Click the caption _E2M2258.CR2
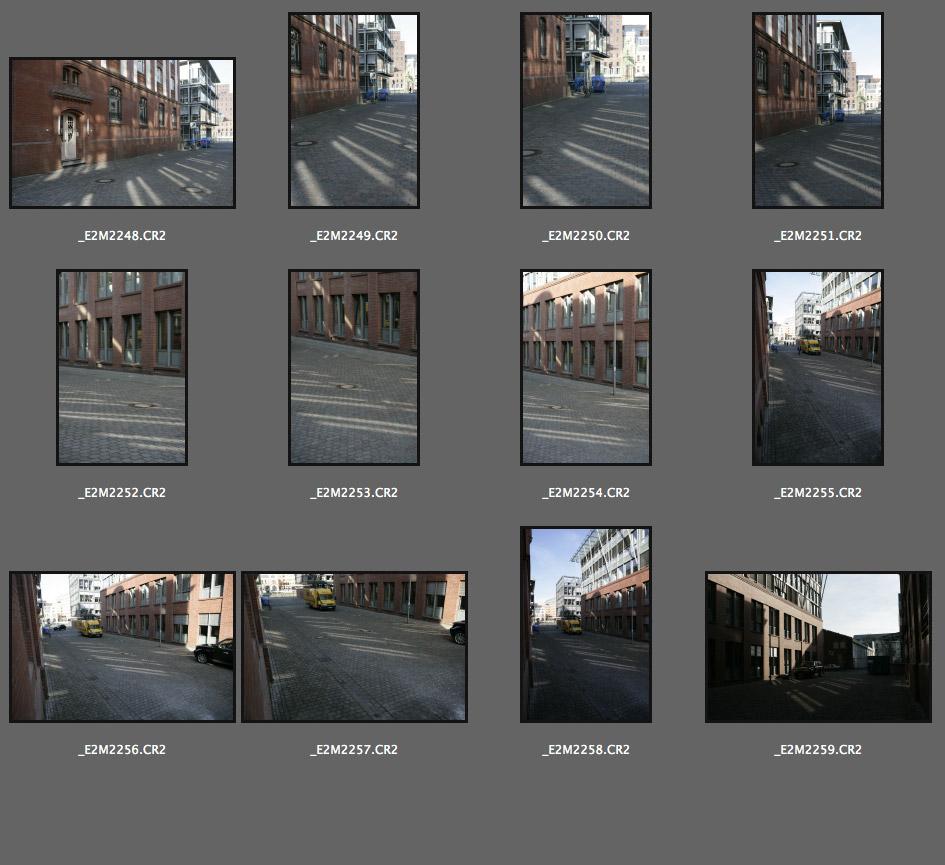945x865 pixels. click(x=586, y=750)
